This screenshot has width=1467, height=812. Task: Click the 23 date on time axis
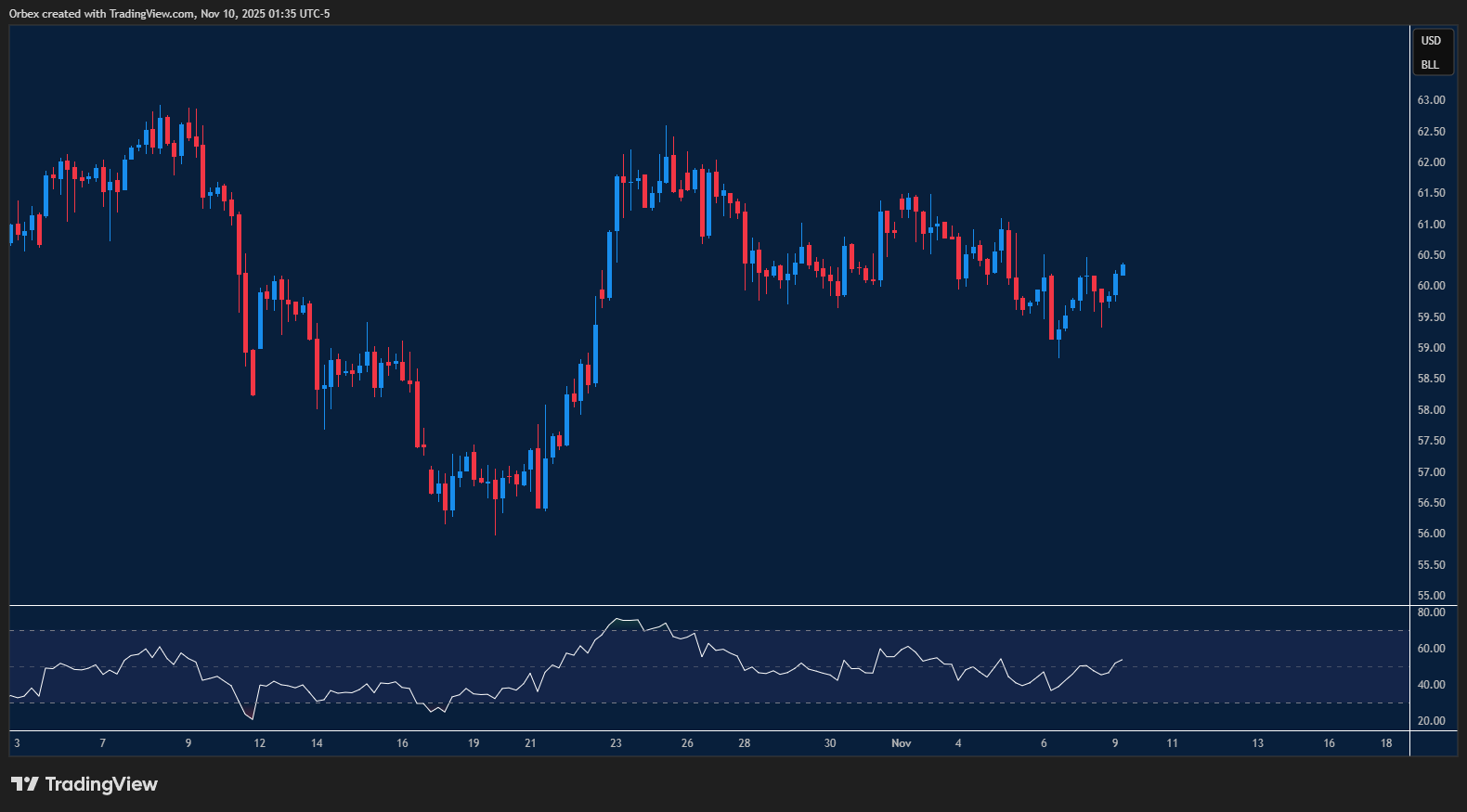(616, 743)
